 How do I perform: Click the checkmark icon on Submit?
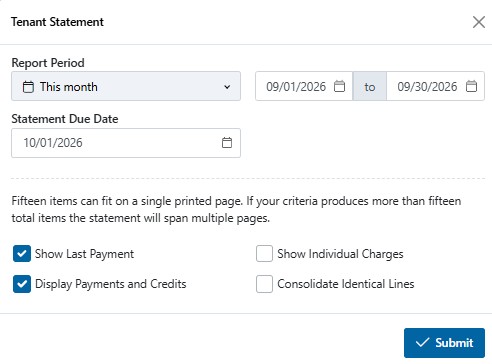pyautogui.click(x=422, y=343)
